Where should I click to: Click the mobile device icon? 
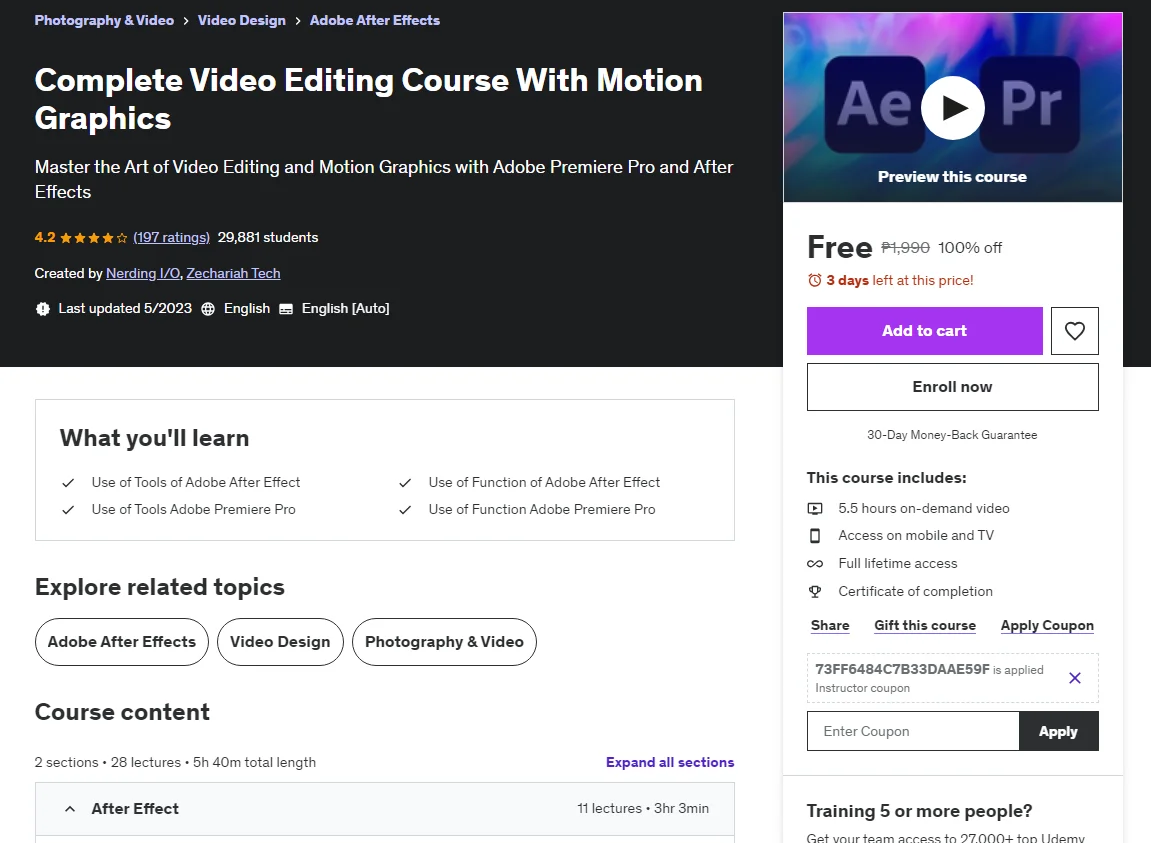tap(815, 536)
